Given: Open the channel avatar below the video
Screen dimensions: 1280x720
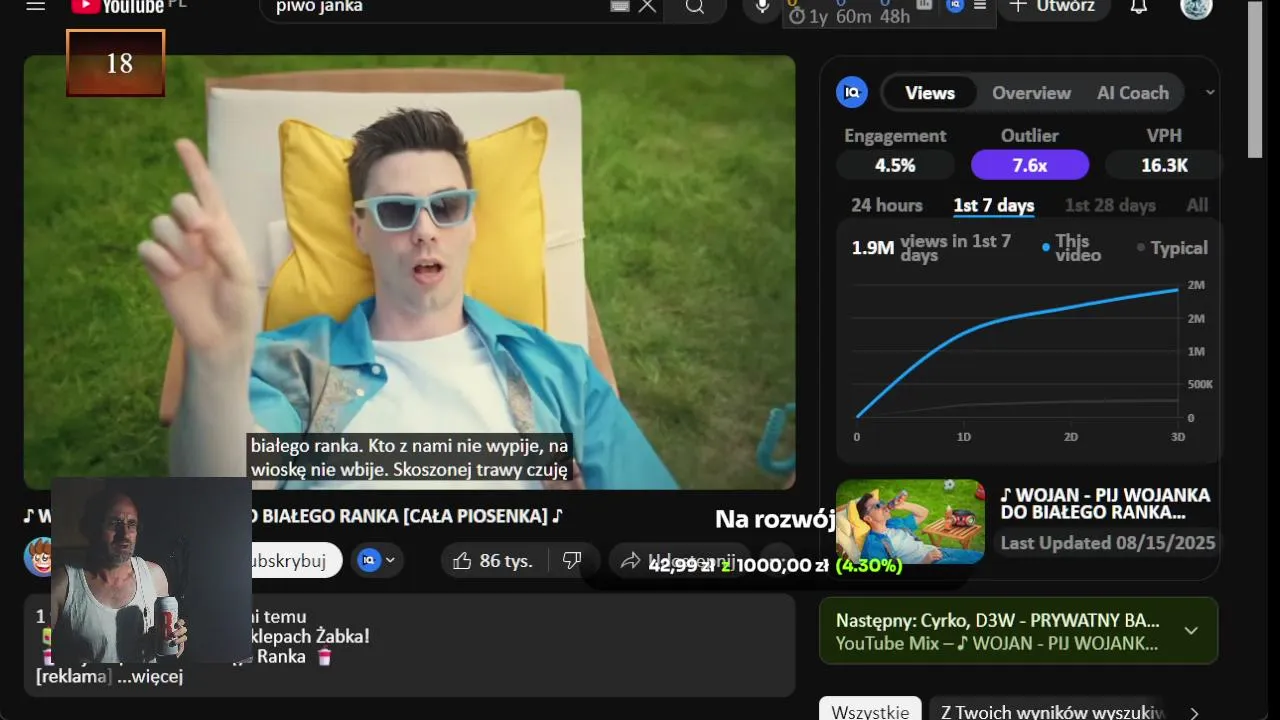Looking at the screenshot, I should [38, 557].
